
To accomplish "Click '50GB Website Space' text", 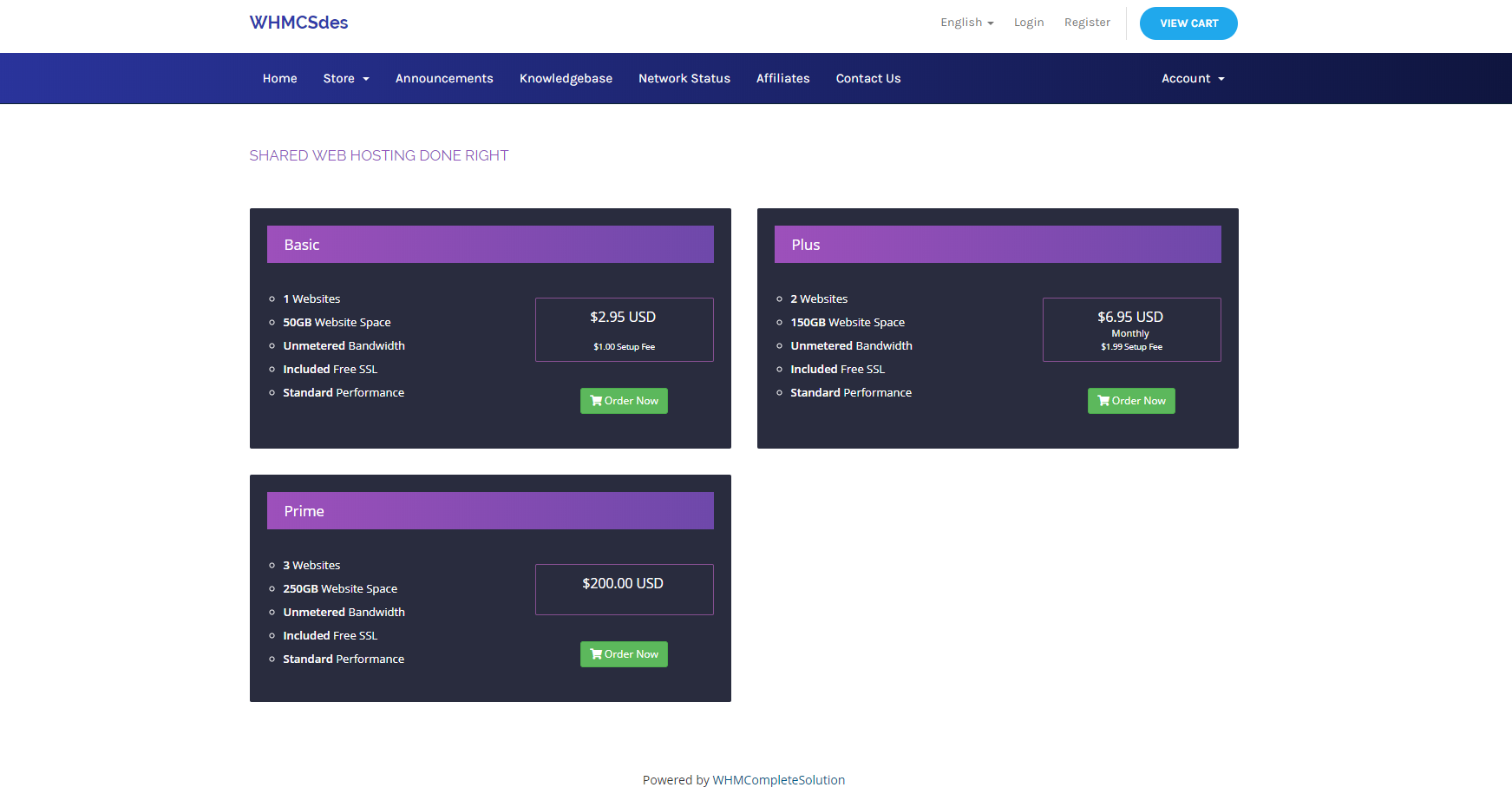I will click(337, 322).
